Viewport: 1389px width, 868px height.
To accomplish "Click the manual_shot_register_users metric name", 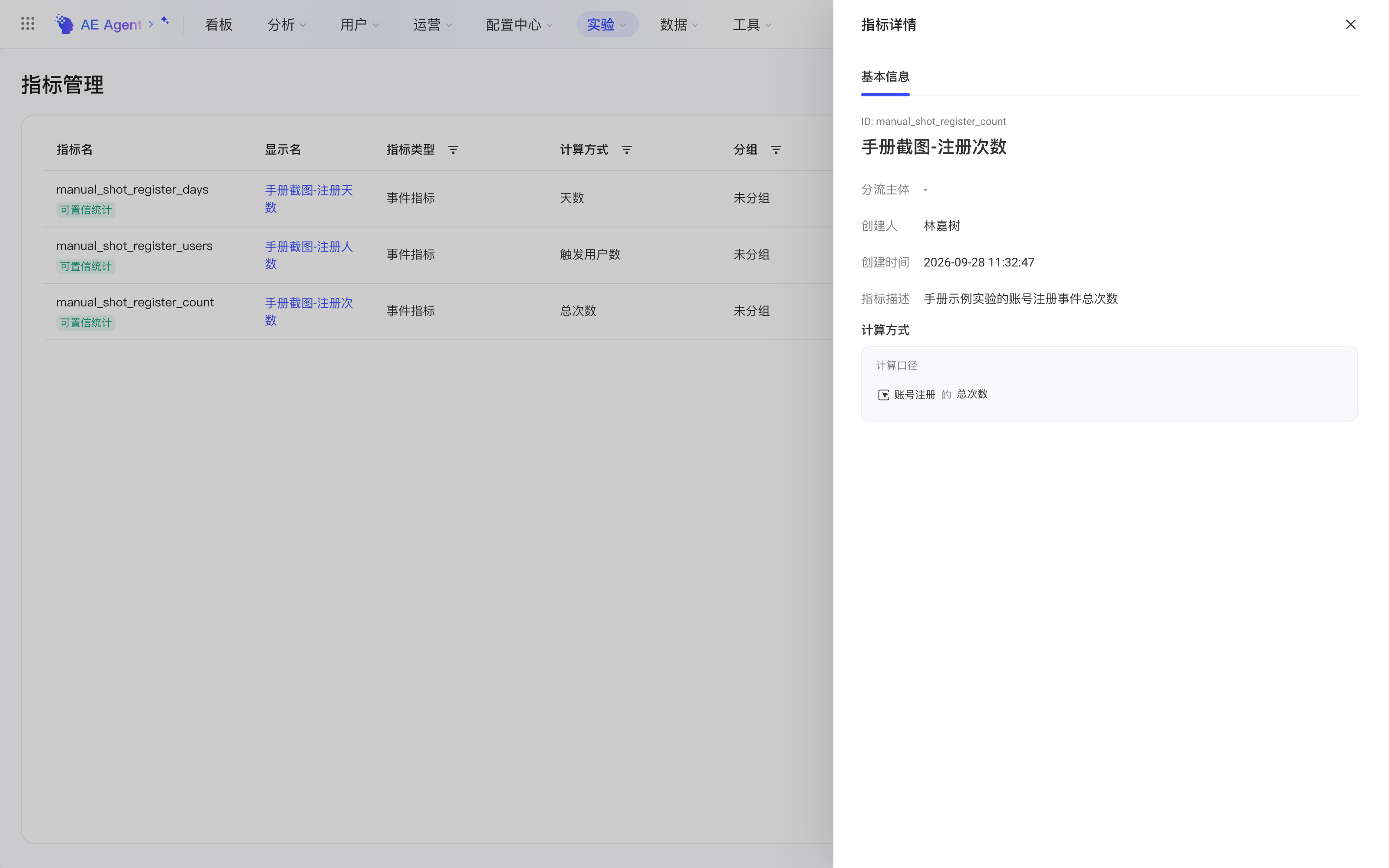I will [134, 246].
